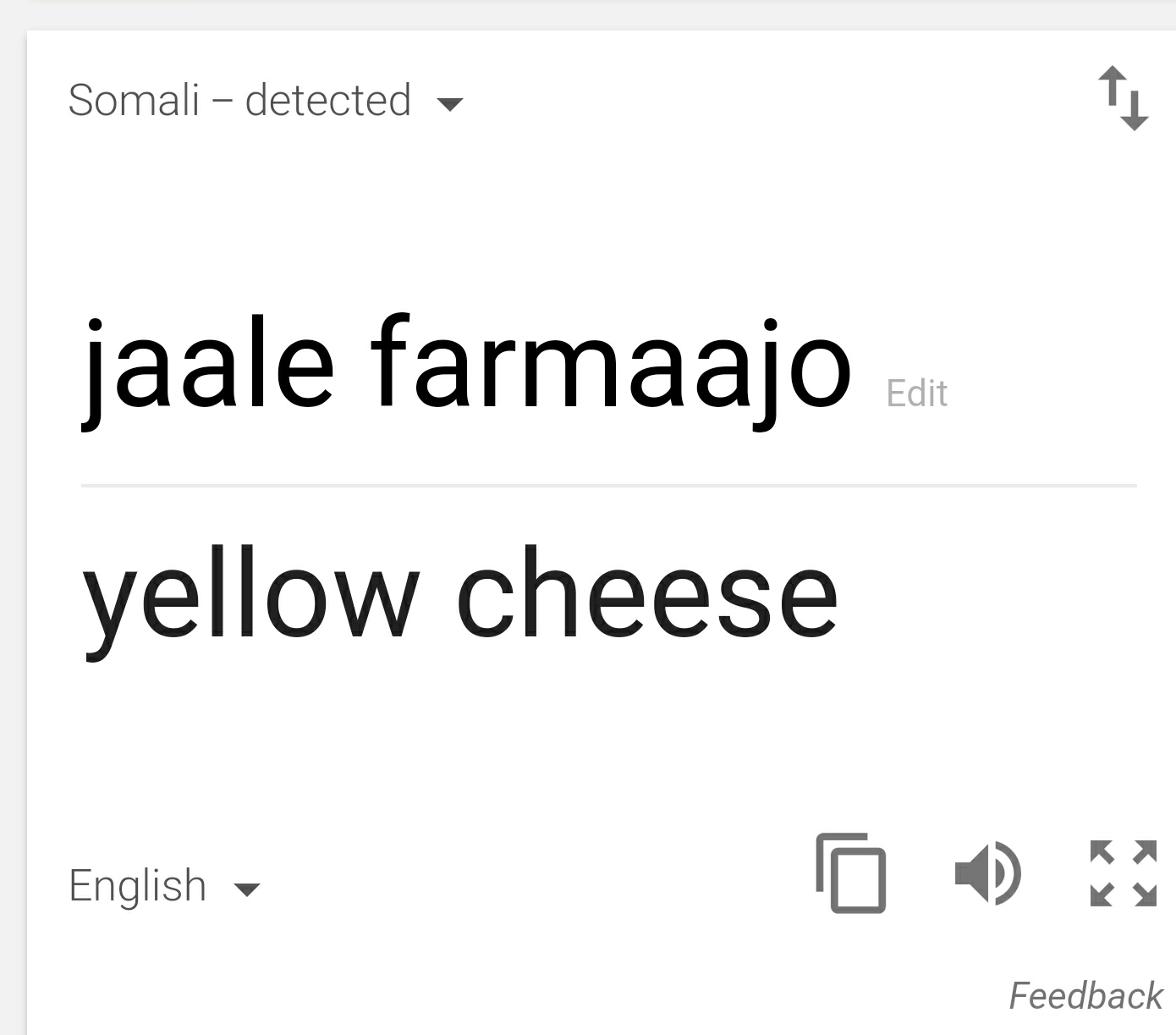Listen to the English translation
This screenshot has width=1176, height=1035.
click(987, 873)
